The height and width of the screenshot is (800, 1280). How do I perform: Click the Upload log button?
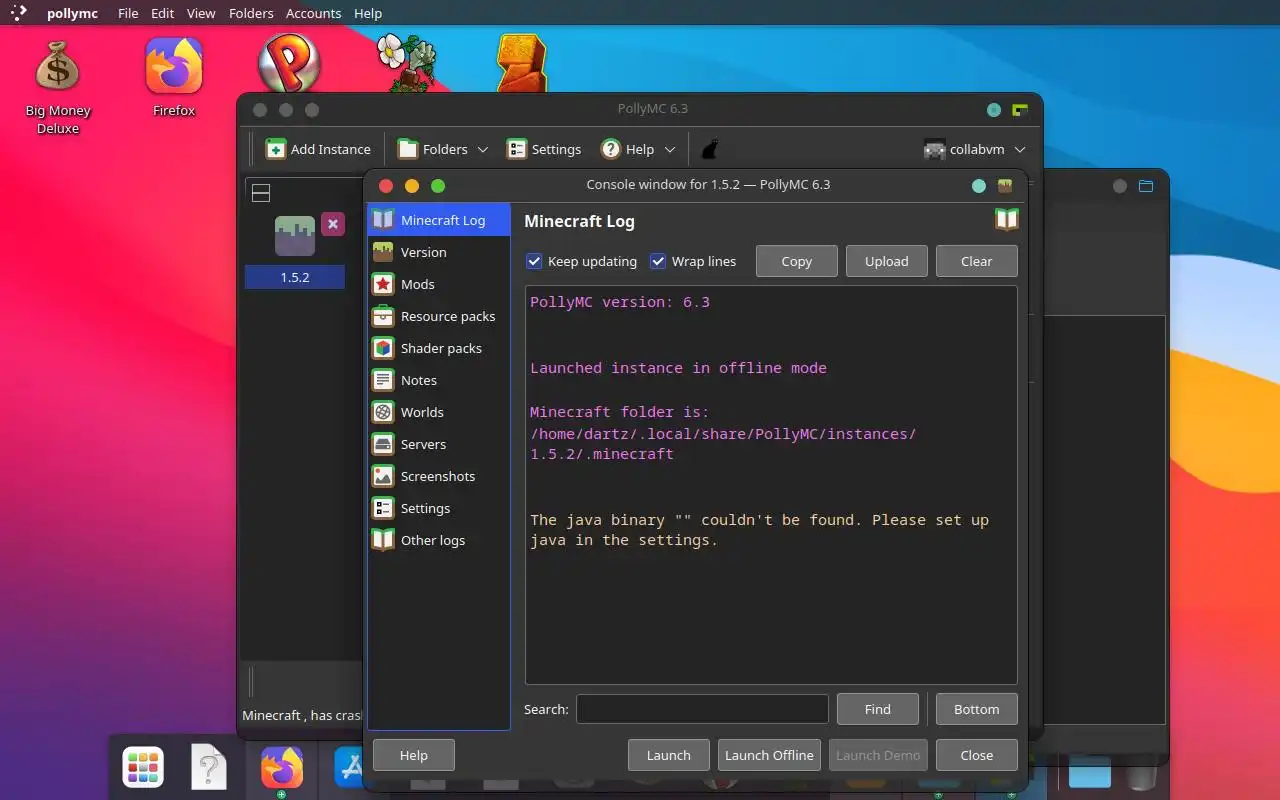pyautogui.click(x=887, y=261)
